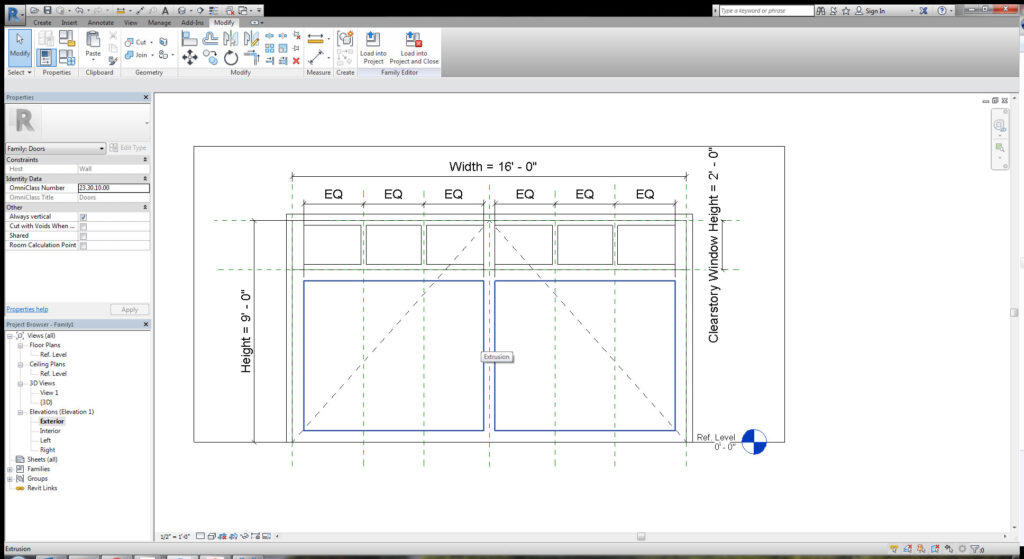The height and width of the screenshot is (559, 1024).
Task: Click the OmniClass Number input field
Action: click(x=113, y=188)
